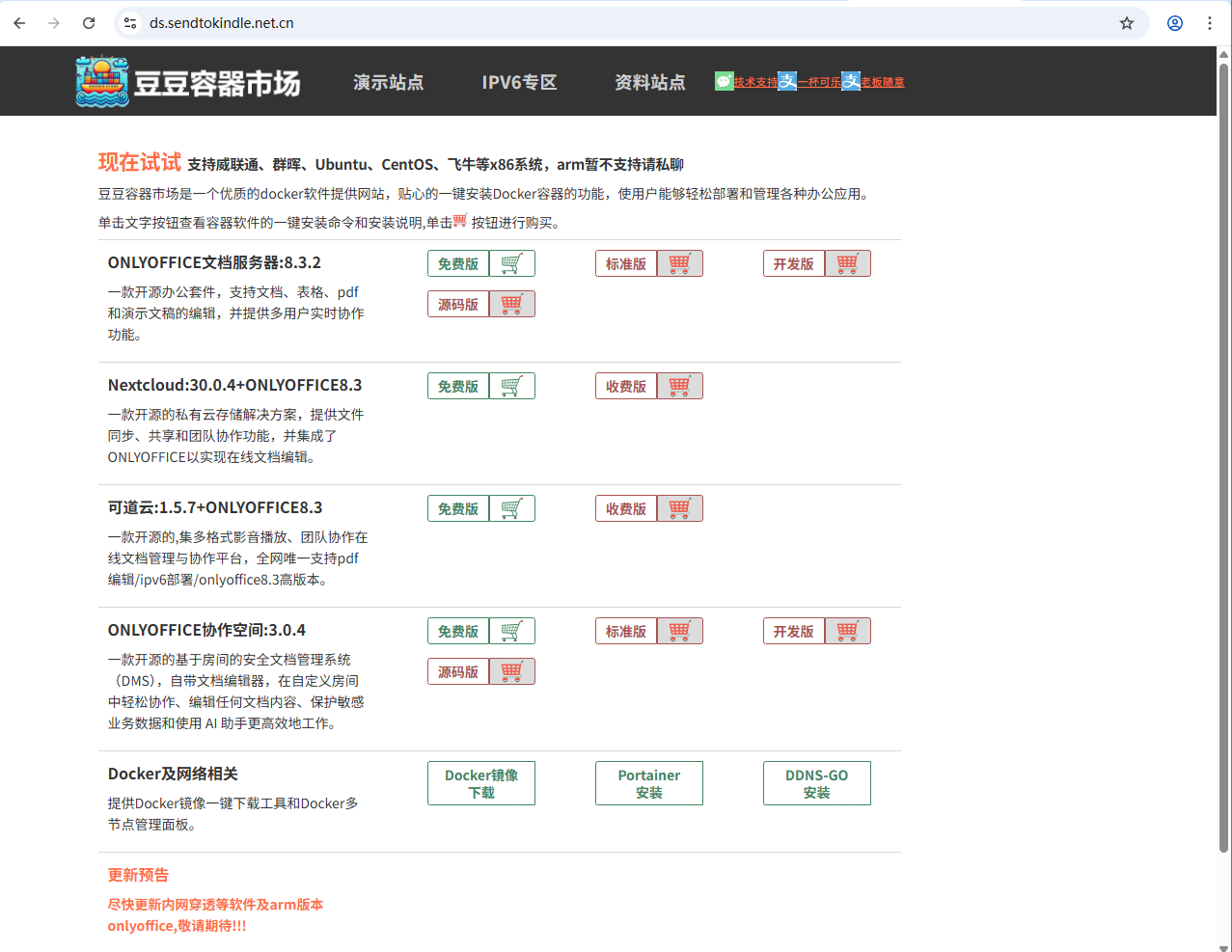Click the 豆豆容器市场 site title

coord(217,84)
